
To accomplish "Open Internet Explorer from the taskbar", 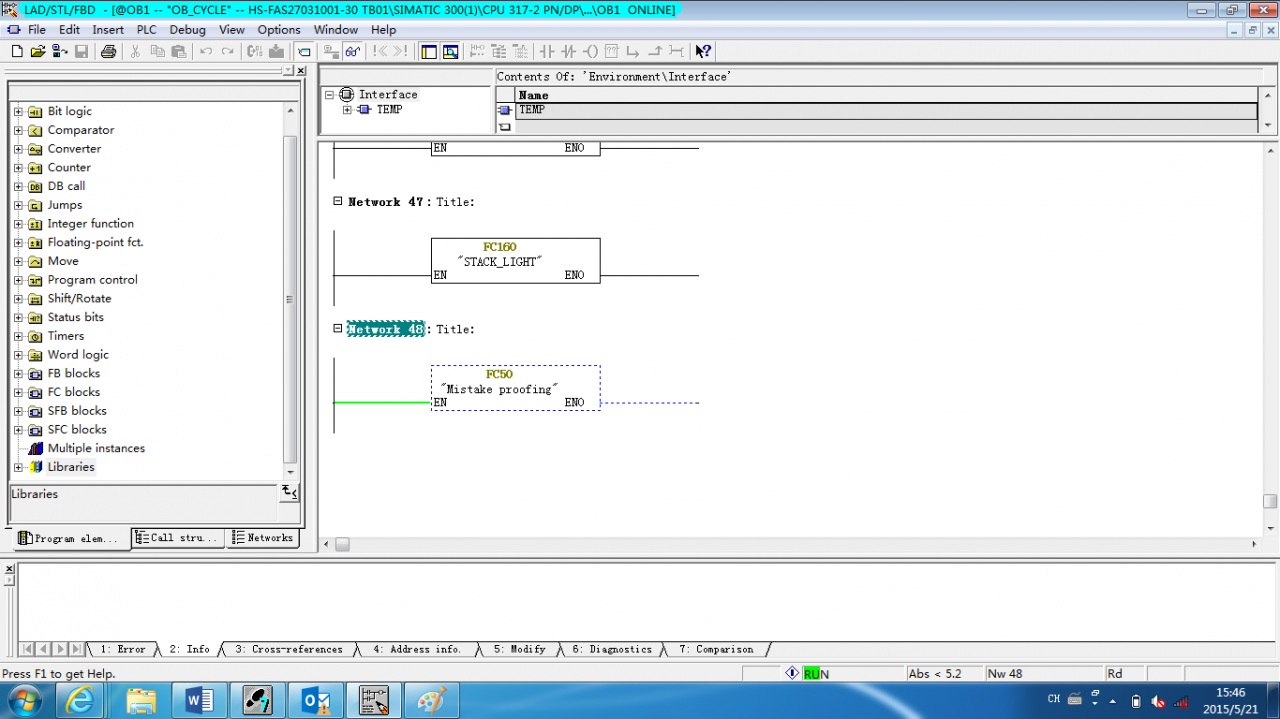I will [79, 700].
